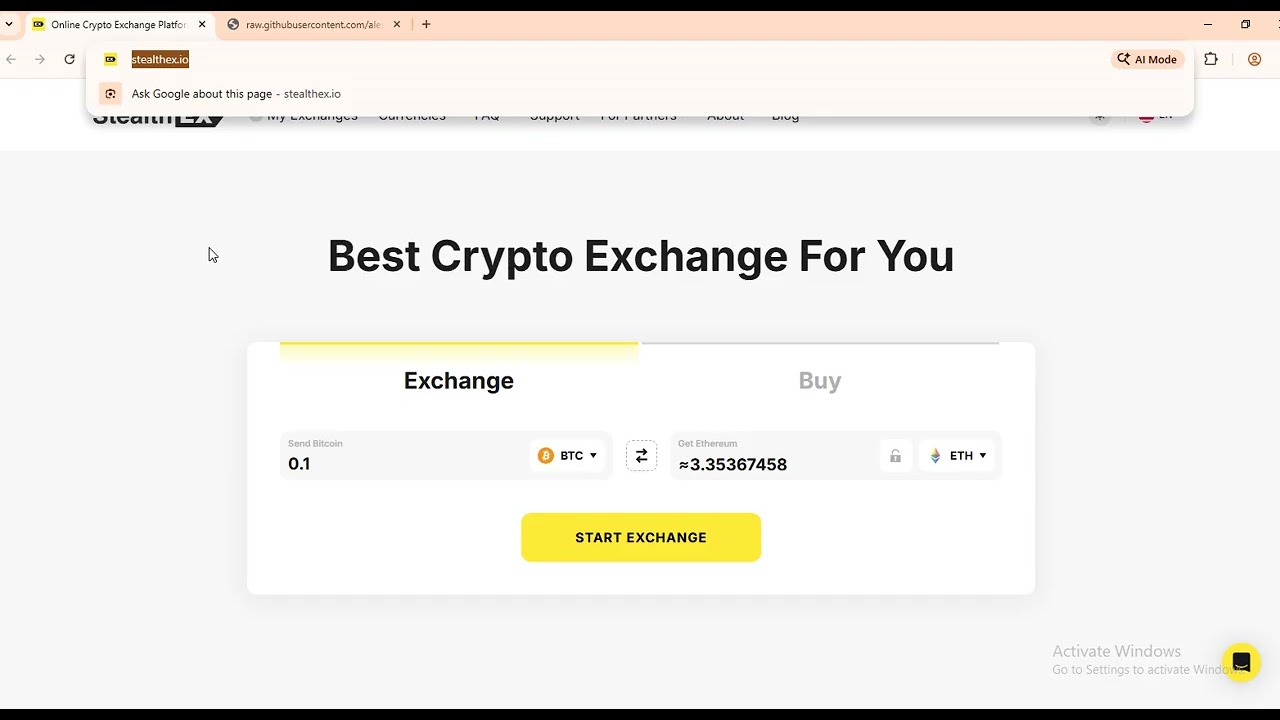
Task: Select the Ask Google about this page suggestion
Action: (x=236, y=94)
